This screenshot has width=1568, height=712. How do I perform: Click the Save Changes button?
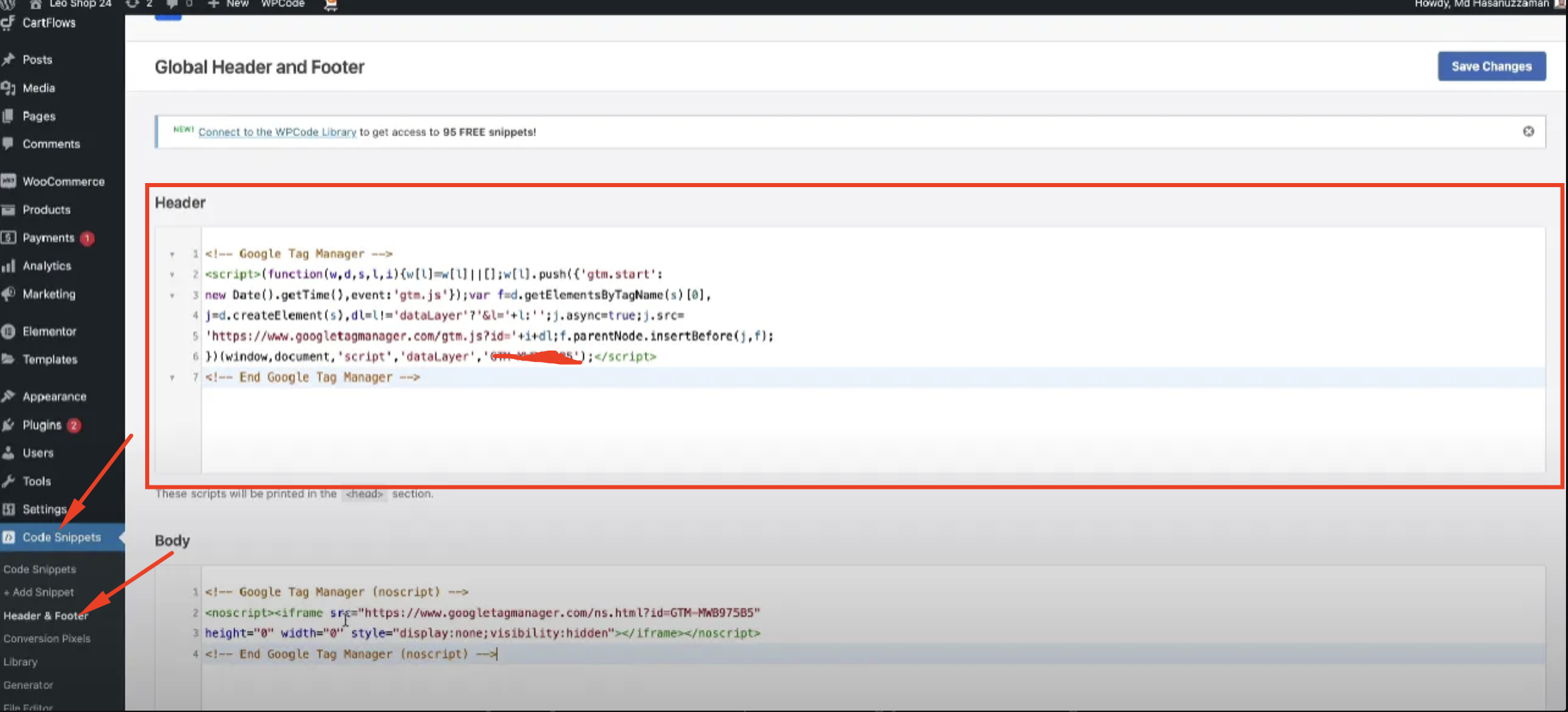[1491, 66]
